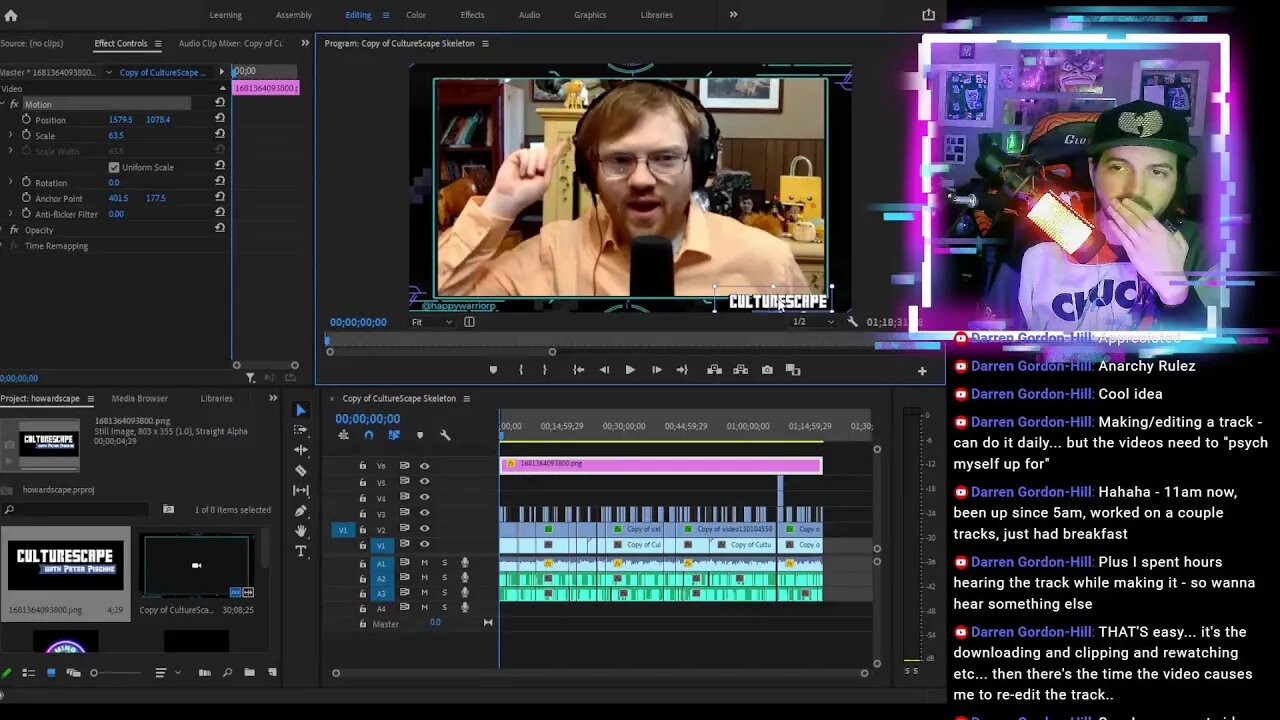Click Mark In button

pyautogui.click(x=520, y=370)
